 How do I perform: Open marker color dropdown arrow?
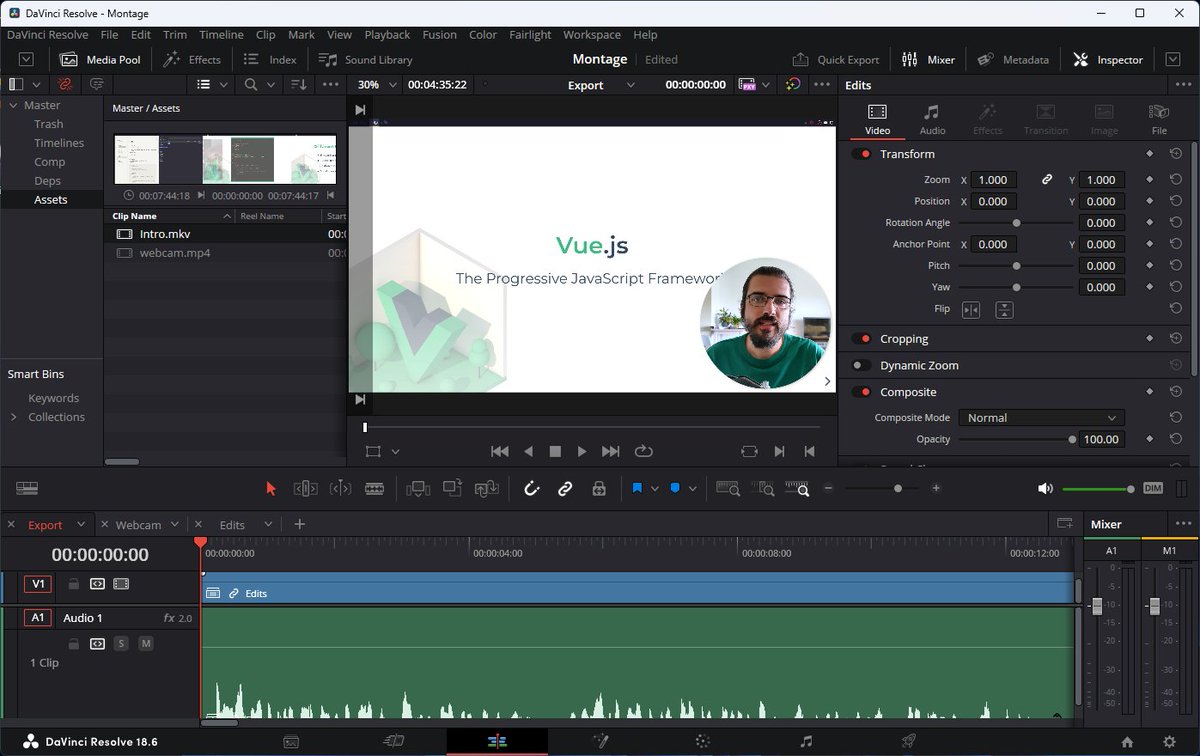(692, 488)
